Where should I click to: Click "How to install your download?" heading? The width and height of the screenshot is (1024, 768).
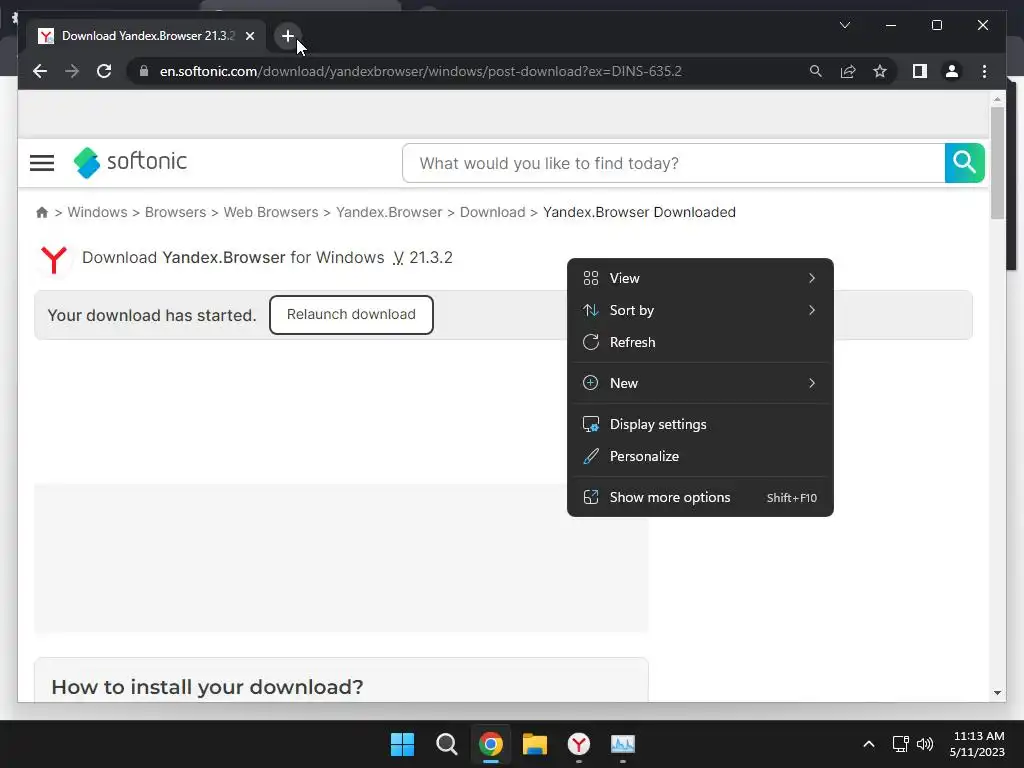(207, 687)
